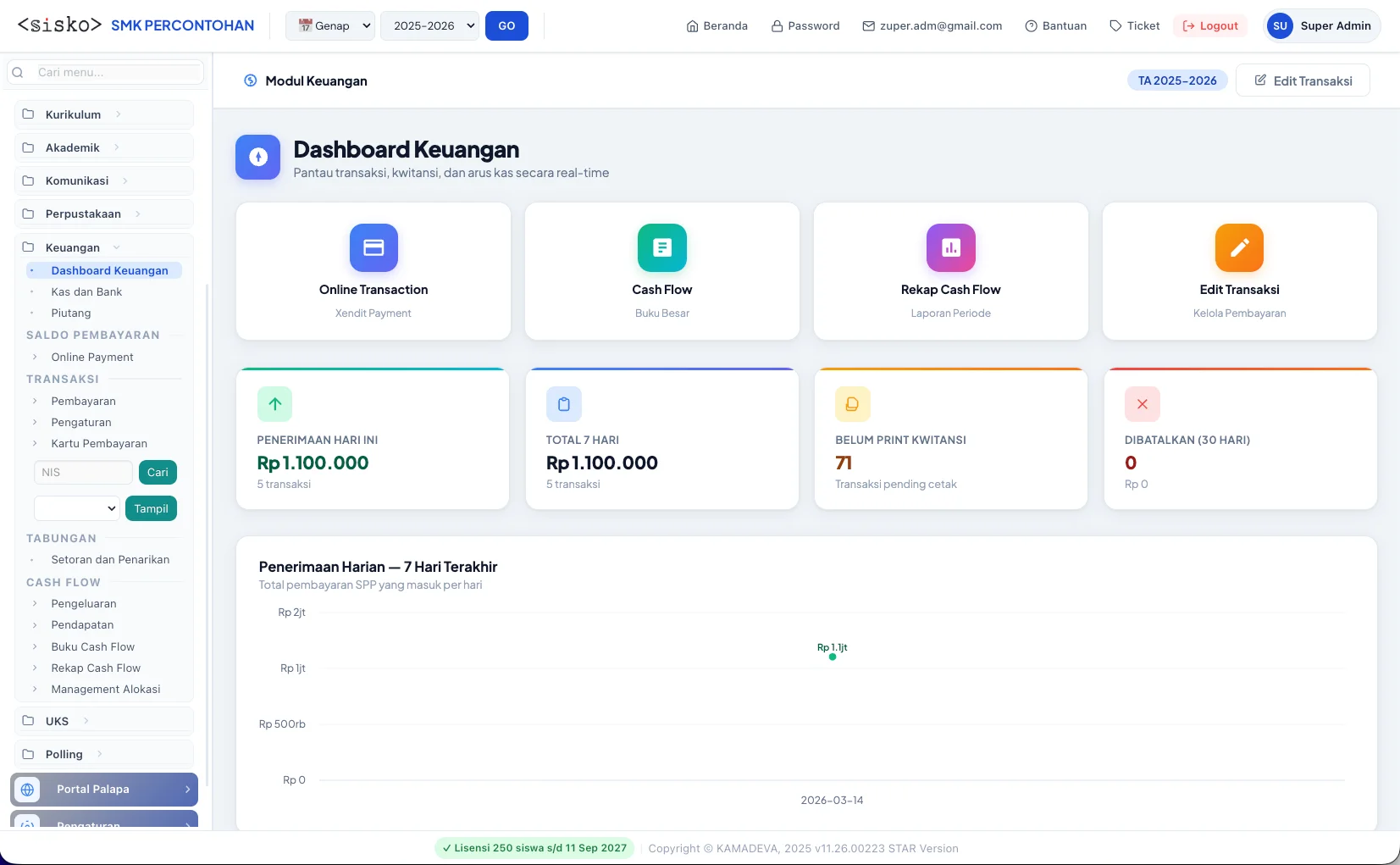Open the Piutang menu item
Screen dimensions: 1400x865
(71, 313)
